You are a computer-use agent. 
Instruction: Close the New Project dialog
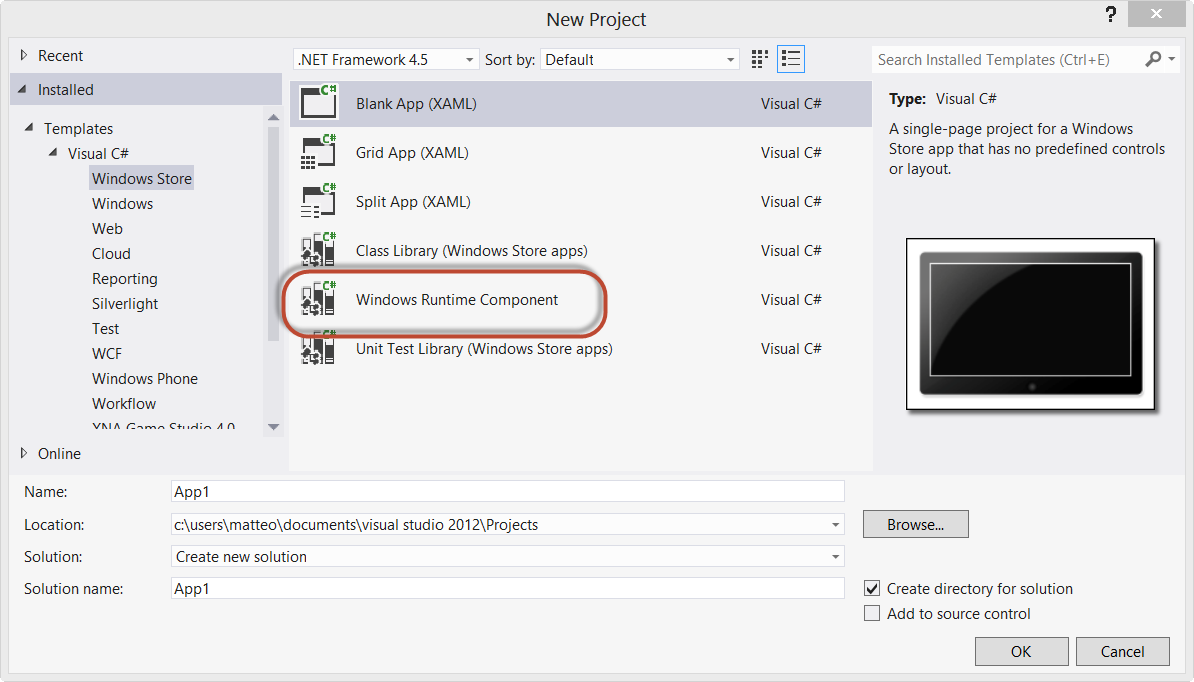(1156, 14)
